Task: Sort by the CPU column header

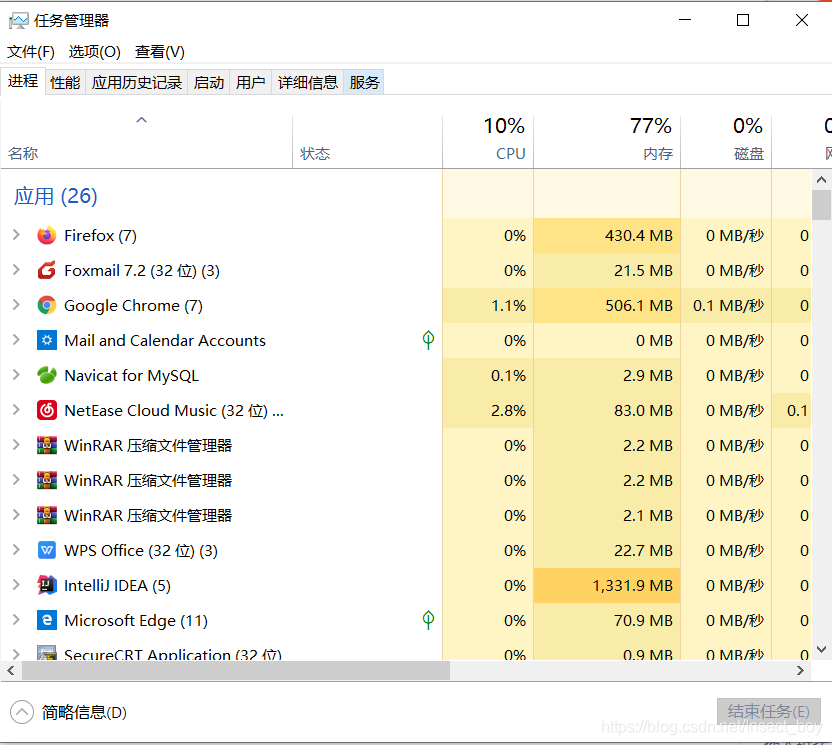Action: (x=488, y=141)
